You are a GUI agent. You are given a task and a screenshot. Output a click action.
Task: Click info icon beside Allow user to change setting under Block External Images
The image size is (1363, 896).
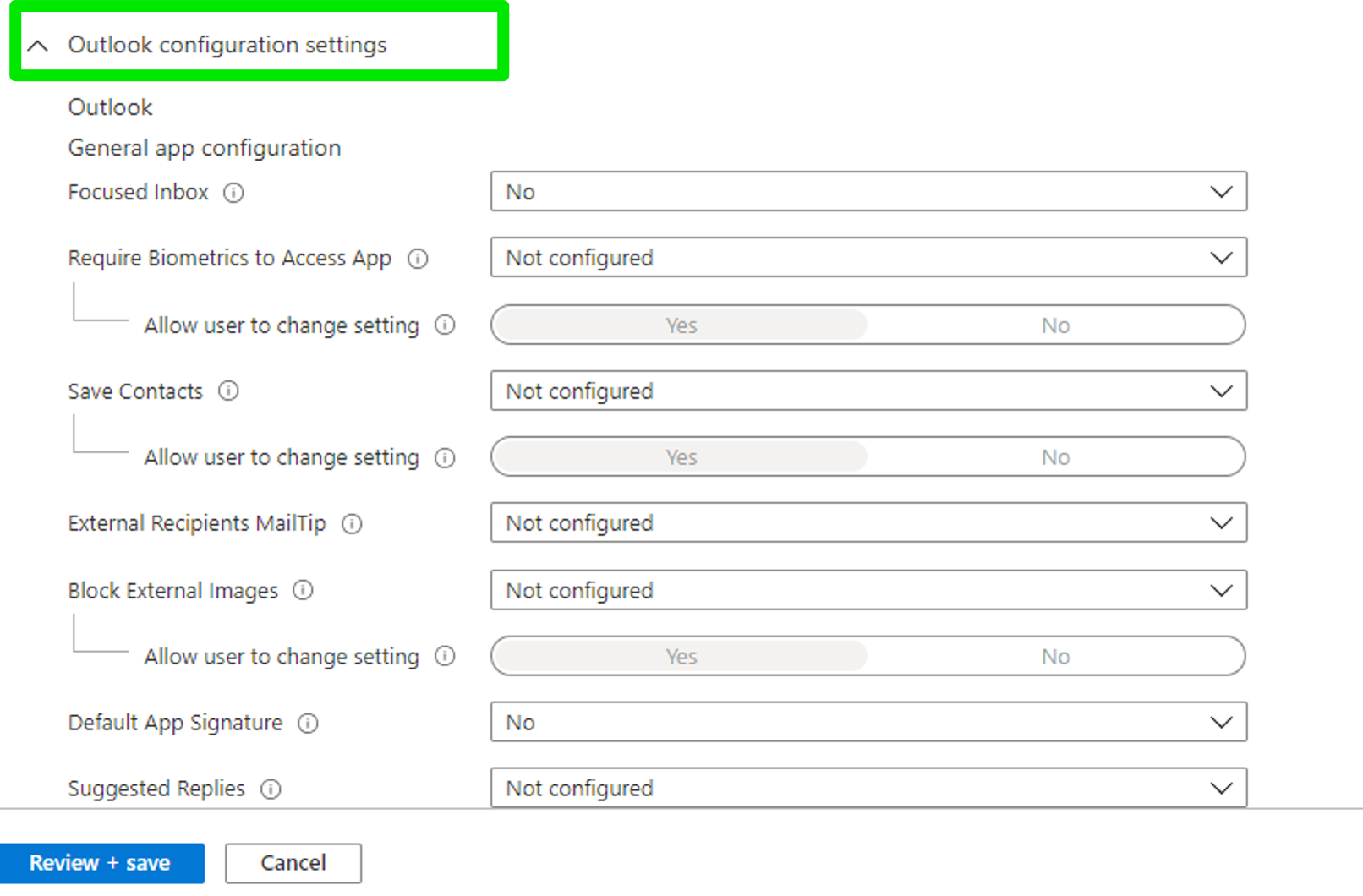[x=444, y=657]
